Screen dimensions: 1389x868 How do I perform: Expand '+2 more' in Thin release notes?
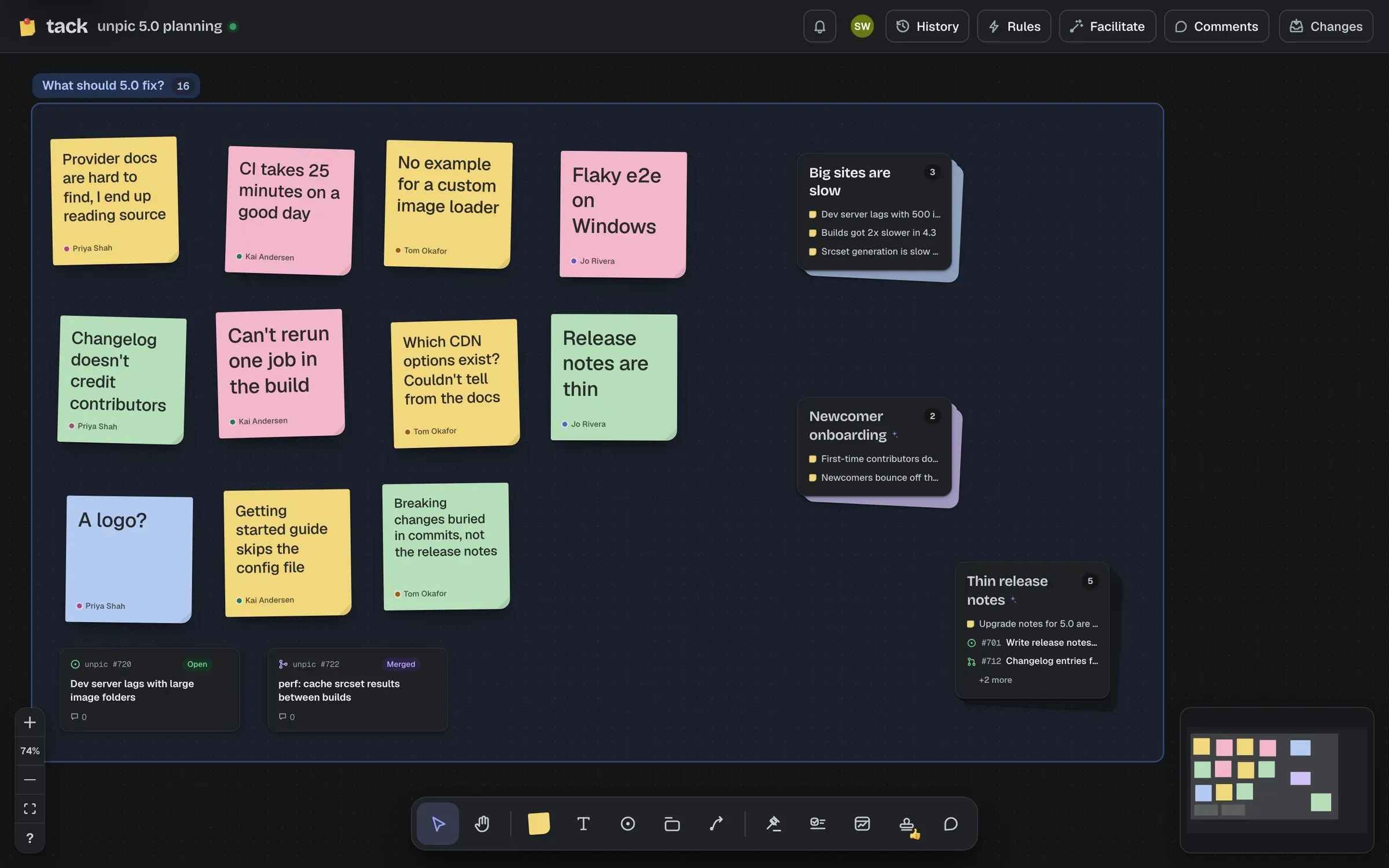pos(995,680)
